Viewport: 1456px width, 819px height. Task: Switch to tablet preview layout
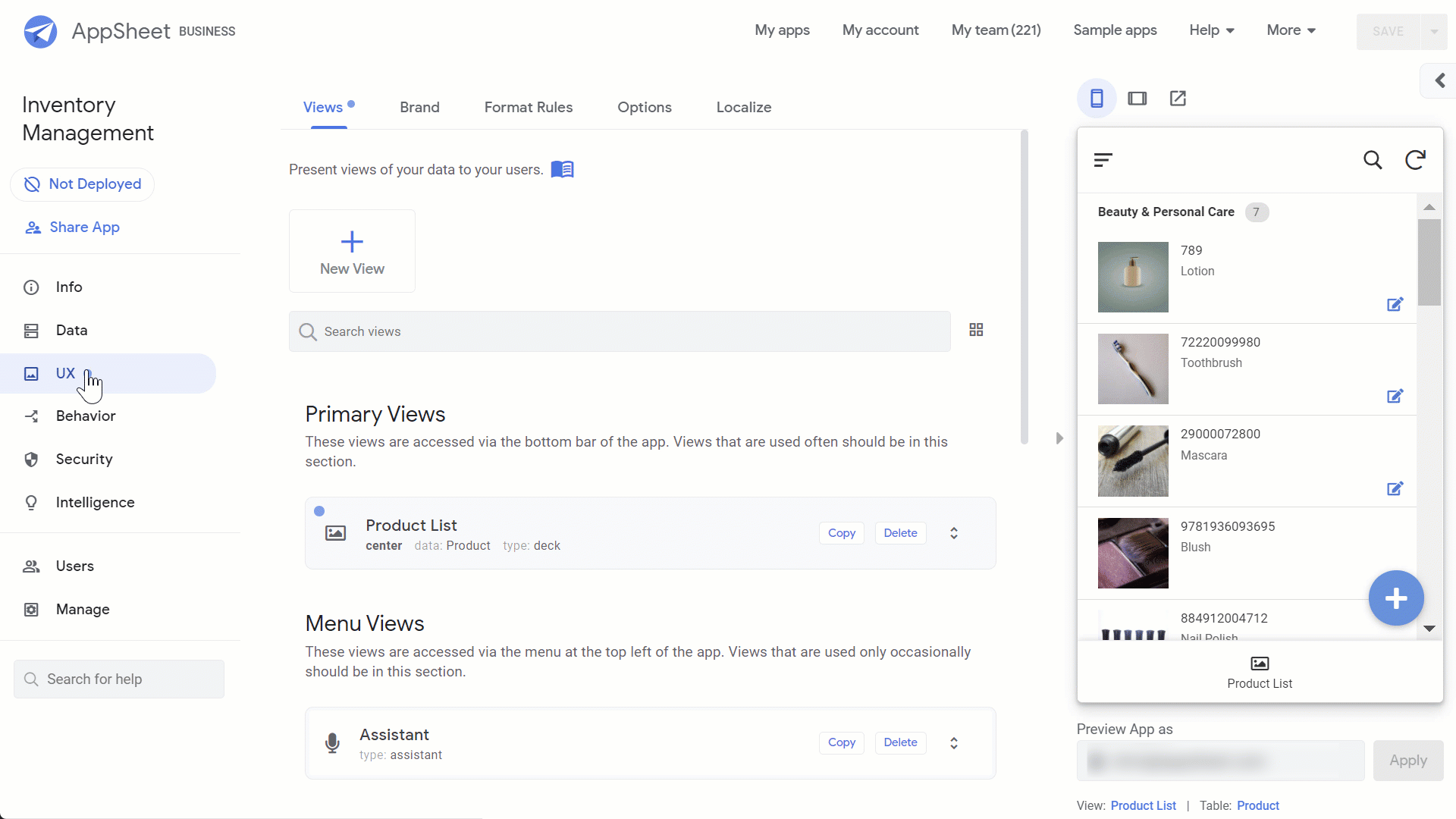[x=1137, y=98]
